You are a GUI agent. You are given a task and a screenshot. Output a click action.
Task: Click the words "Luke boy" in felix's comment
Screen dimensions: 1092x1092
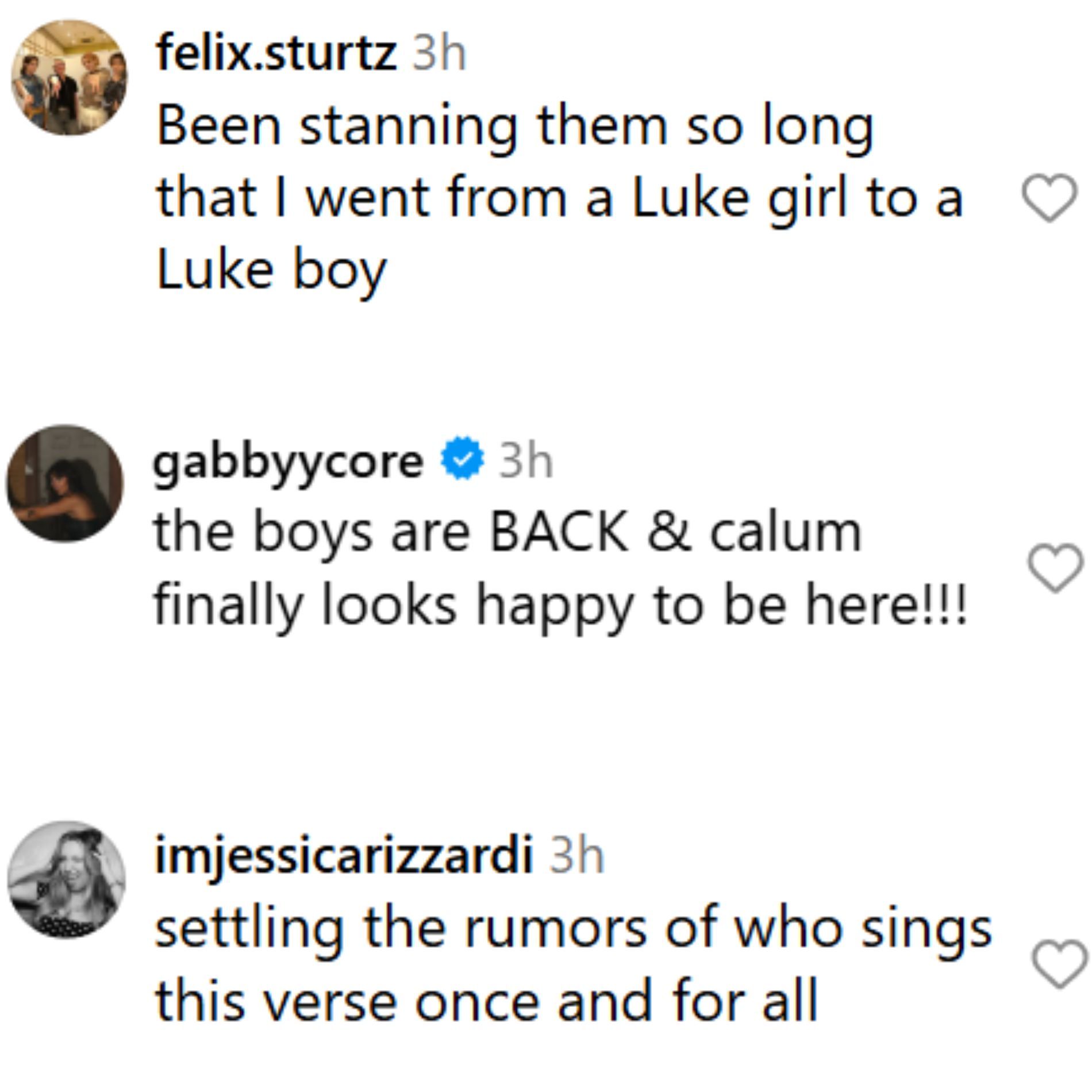(271, 270)
